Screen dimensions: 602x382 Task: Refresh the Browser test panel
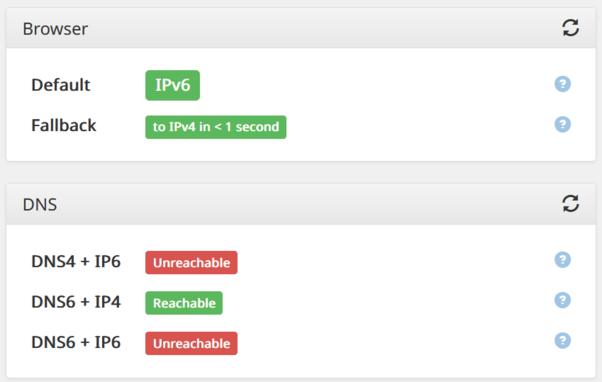[x=571, y=28]
